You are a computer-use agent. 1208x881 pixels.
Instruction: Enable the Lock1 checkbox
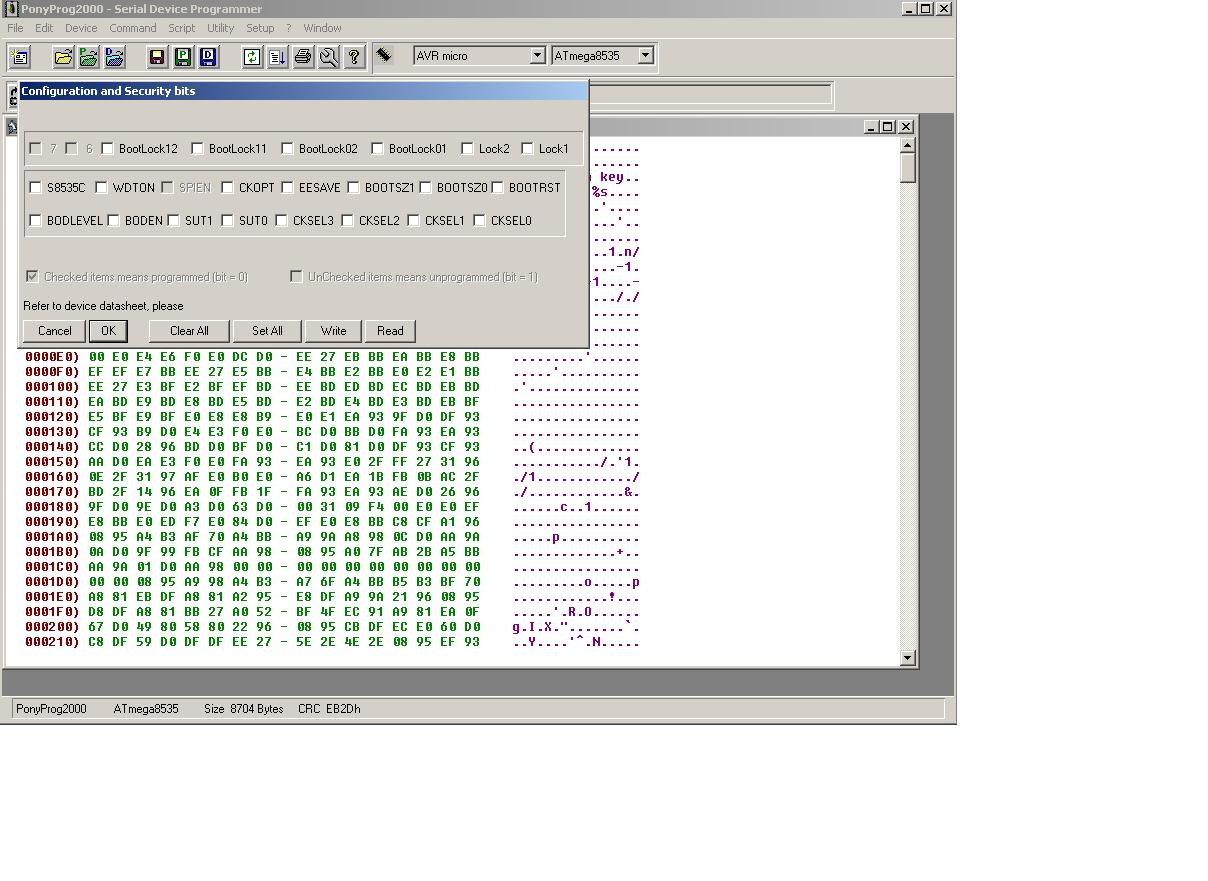tap(527, 148)
